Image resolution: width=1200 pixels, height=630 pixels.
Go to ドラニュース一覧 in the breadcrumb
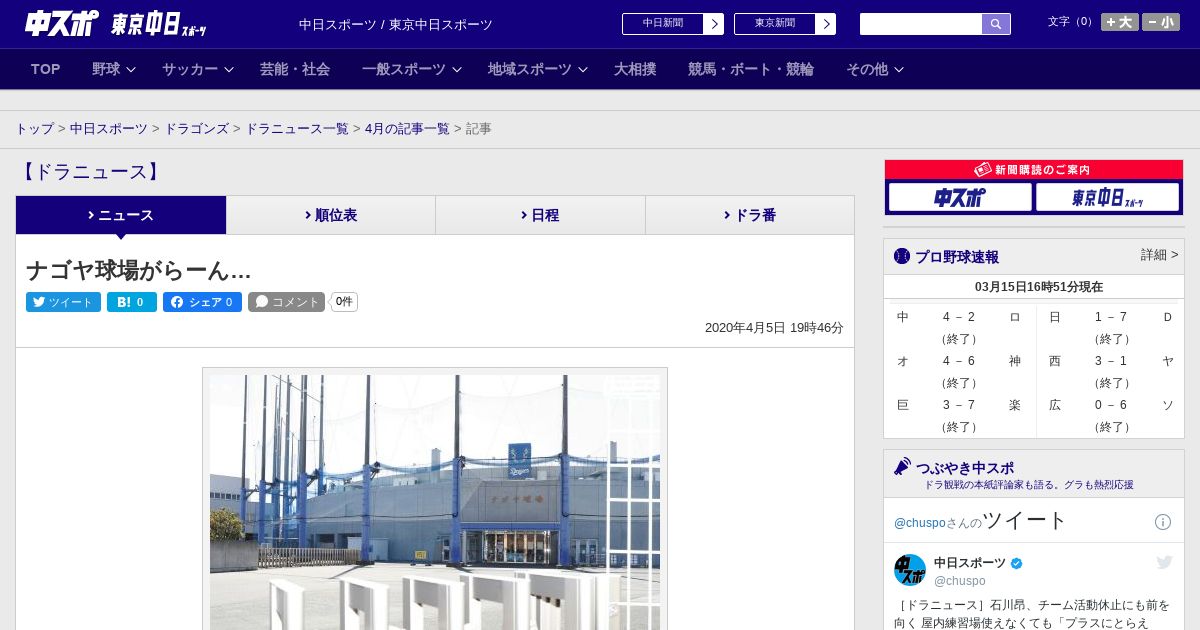[x=297, y=129]
